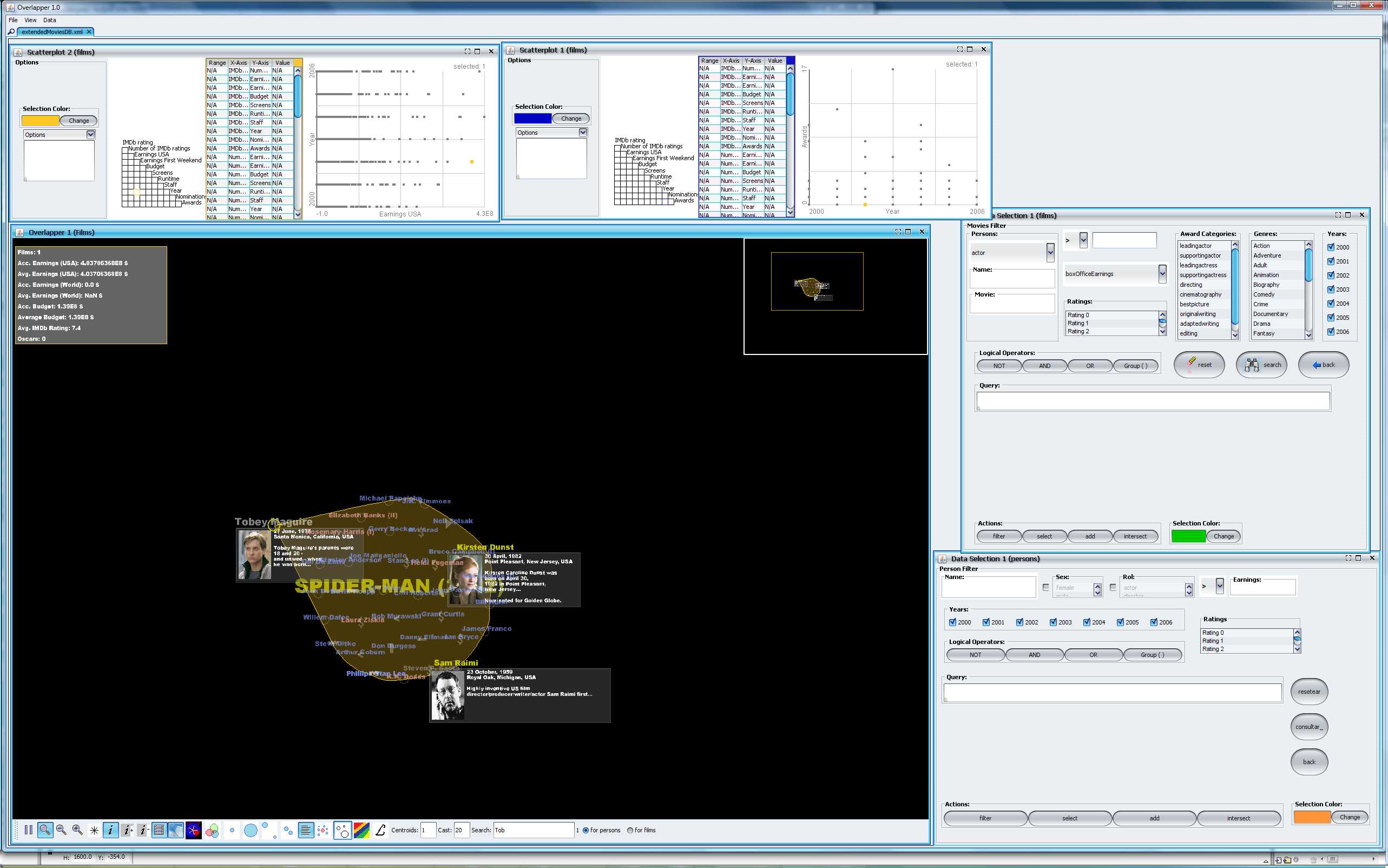Click the overlapping colored circles icon
Image resolution: width=1388 pixels, height=868 pixels.
point(212,830)
